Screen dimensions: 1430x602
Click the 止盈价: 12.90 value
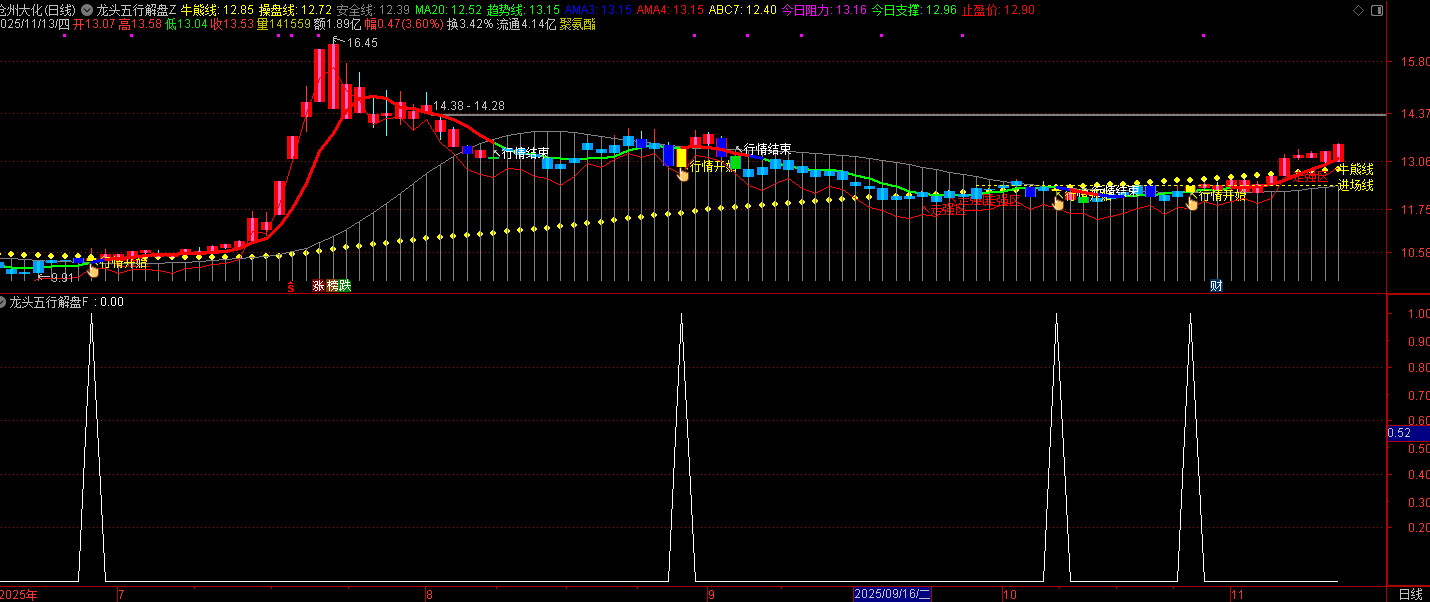pos(998,9)
